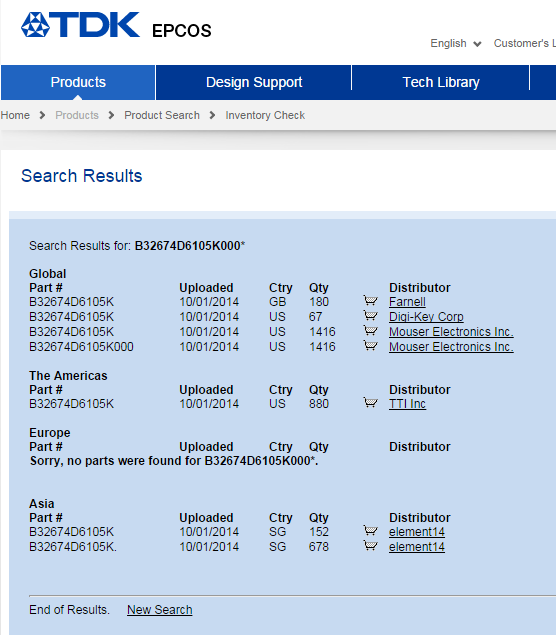Click the GB country code

[x=277, y=302]
